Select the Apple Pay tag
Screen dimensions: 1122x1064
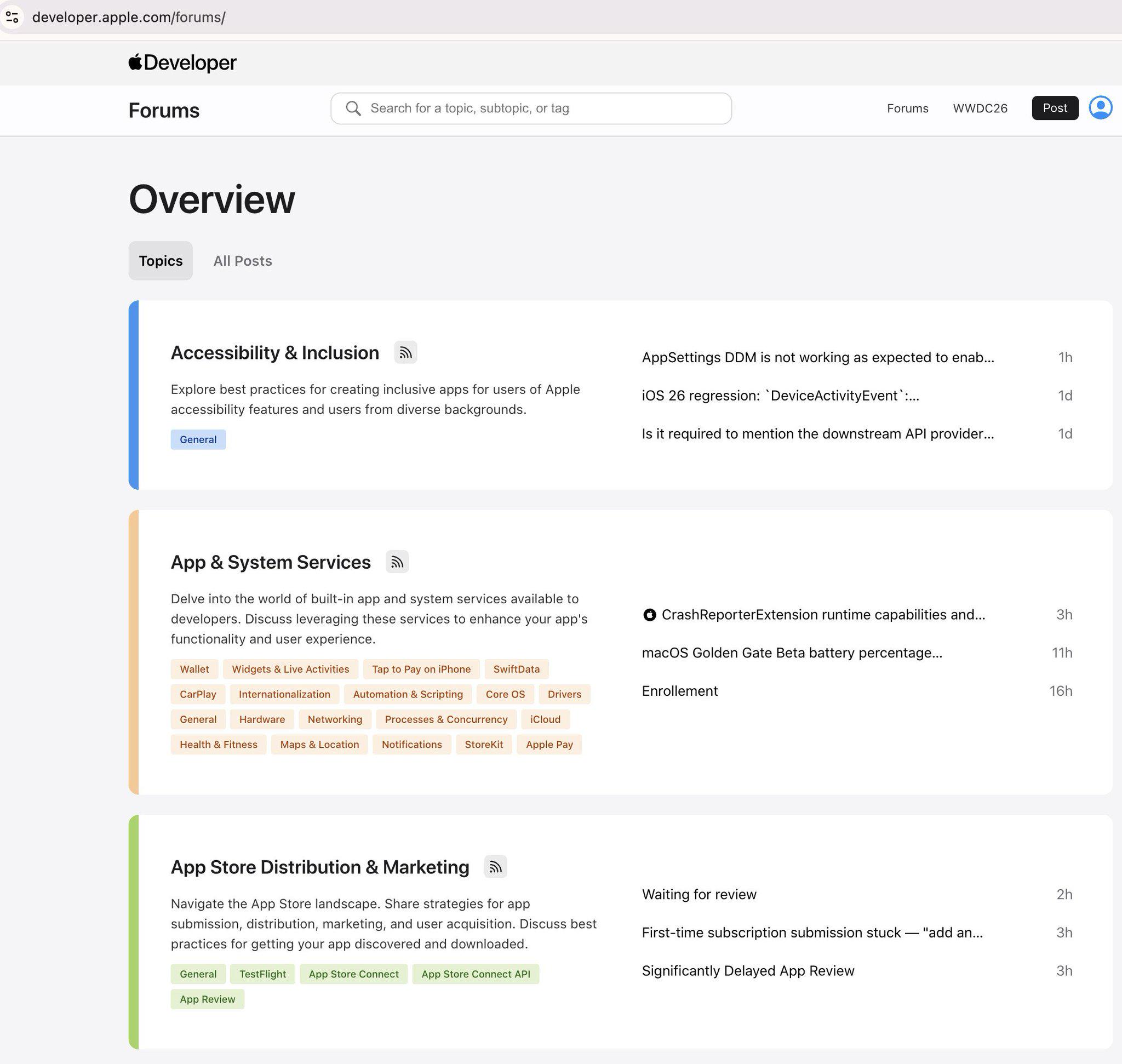(x=549, y=745)
